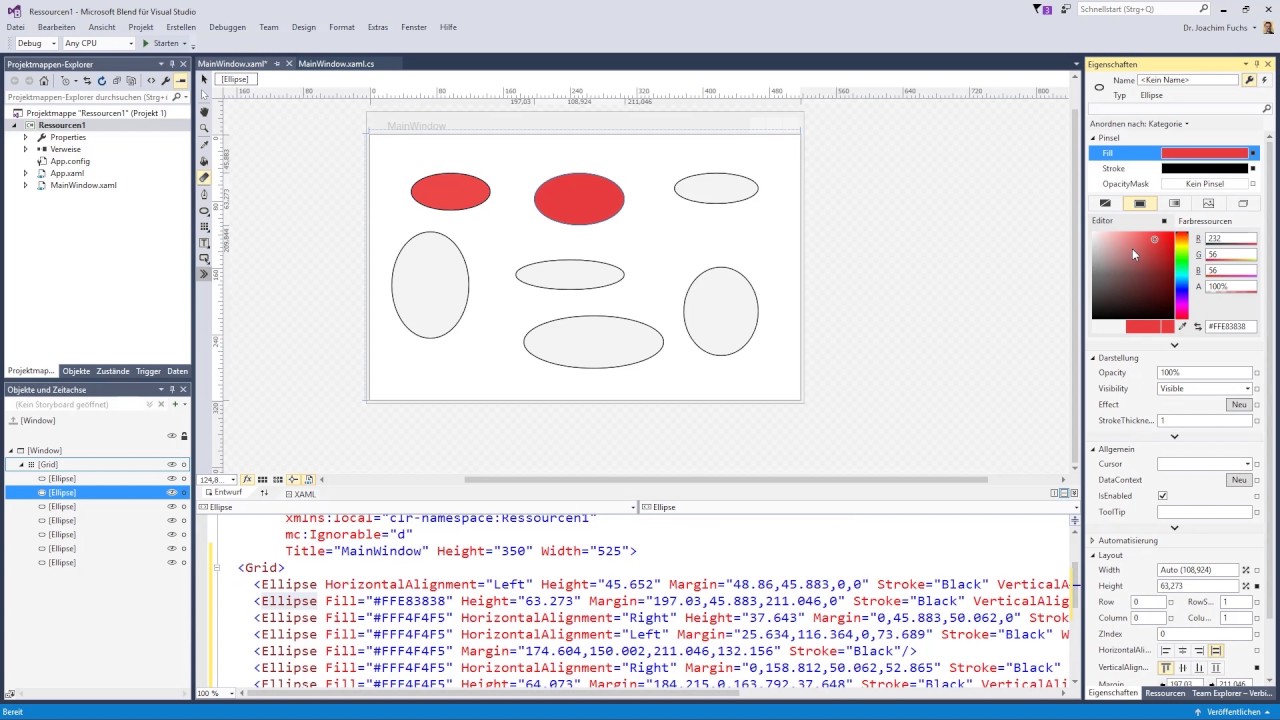Select the Zoom magnifier tool

[x=204, y=128]
